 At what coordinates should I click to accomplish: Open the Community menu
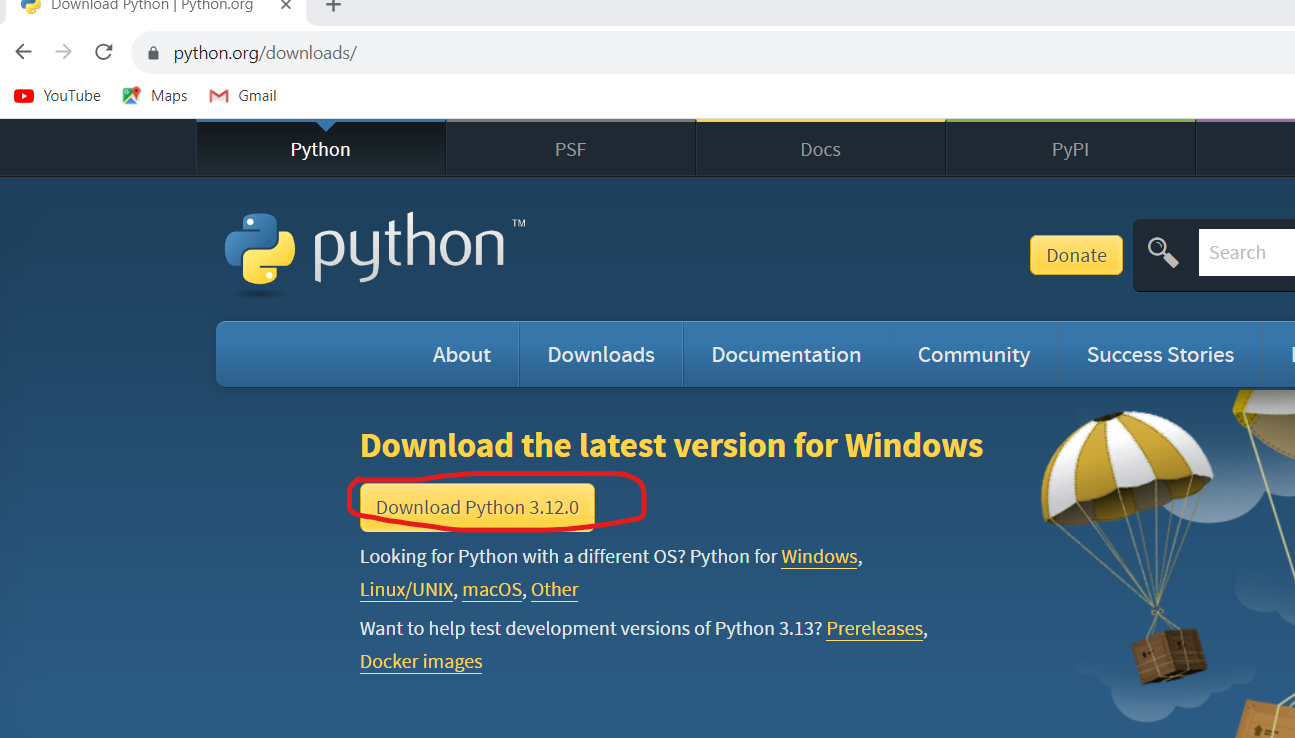coord(974,355)
